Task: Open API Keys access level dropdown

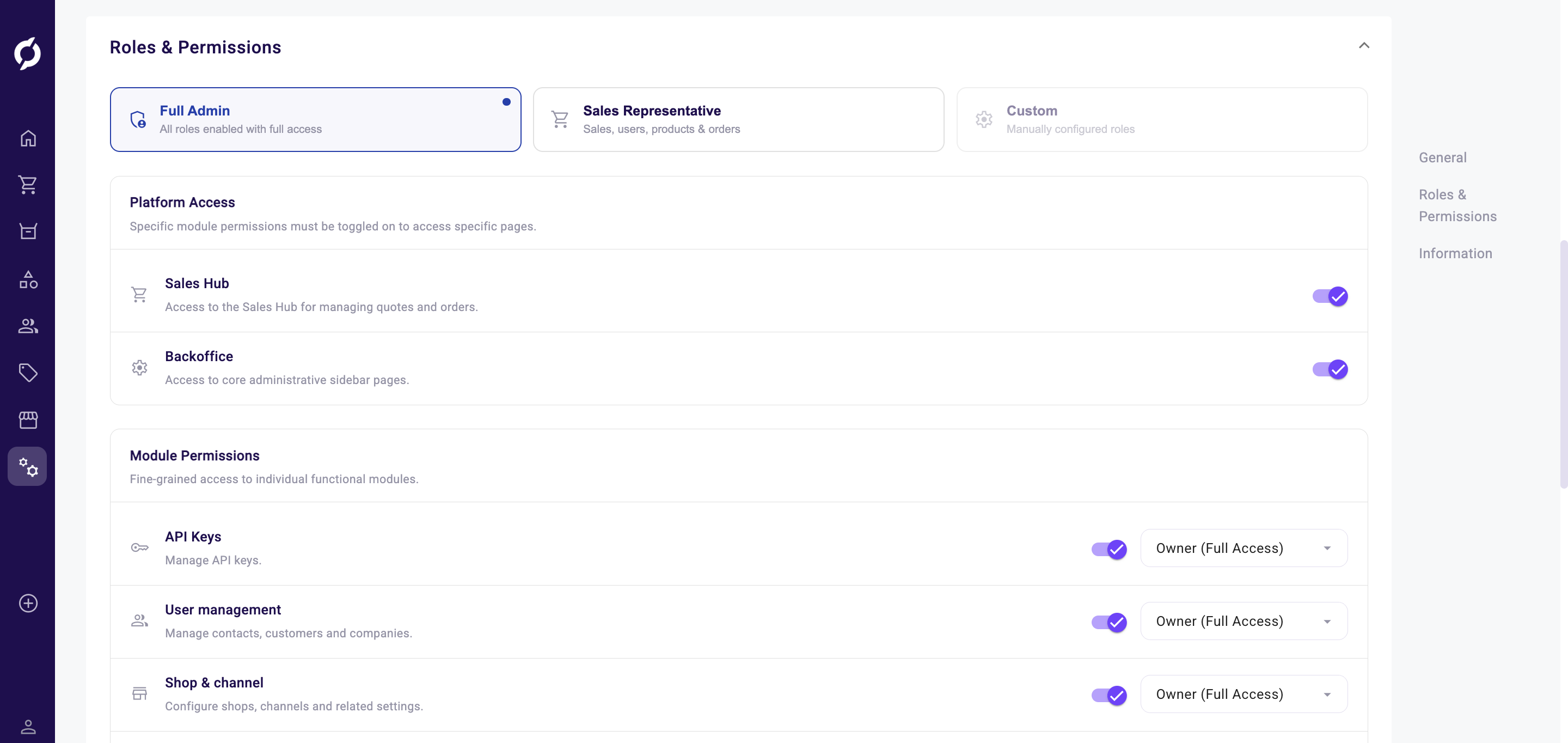Action: (x=1244, y=548)
